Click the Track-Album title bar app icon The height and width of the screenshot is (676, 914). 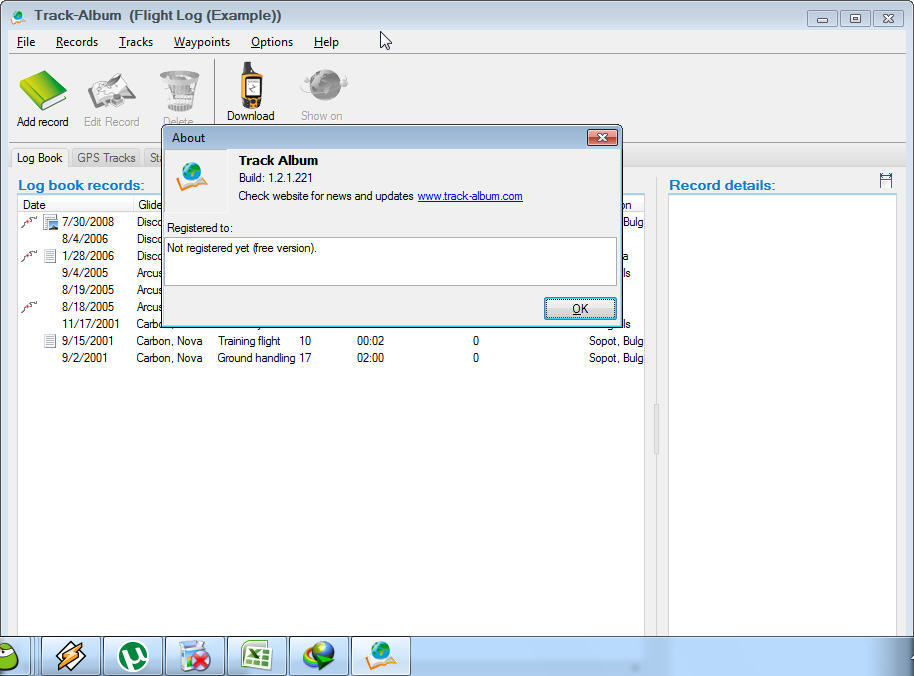pos(18,16)
